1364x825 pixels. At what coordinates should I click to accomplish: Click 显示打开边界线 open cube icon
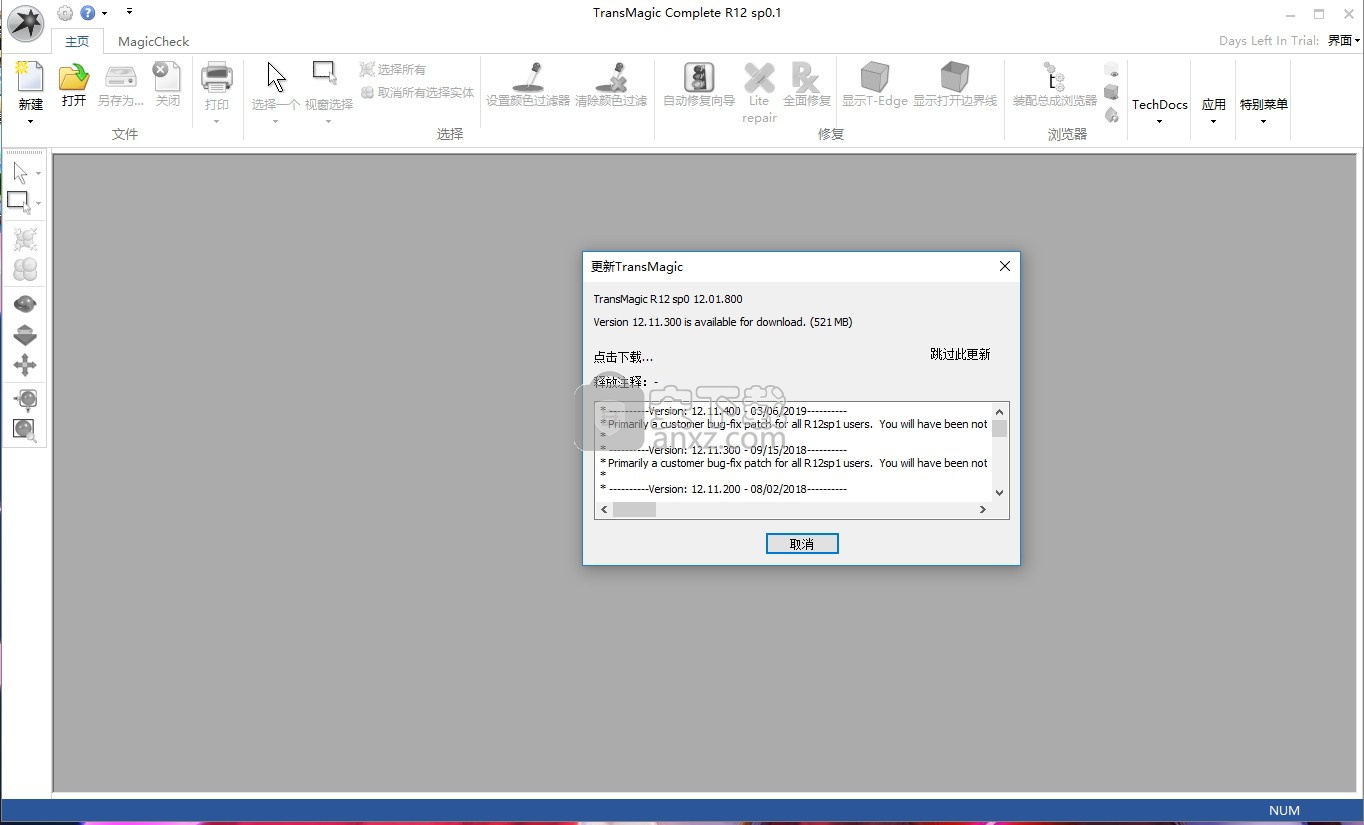pos(955,77)
